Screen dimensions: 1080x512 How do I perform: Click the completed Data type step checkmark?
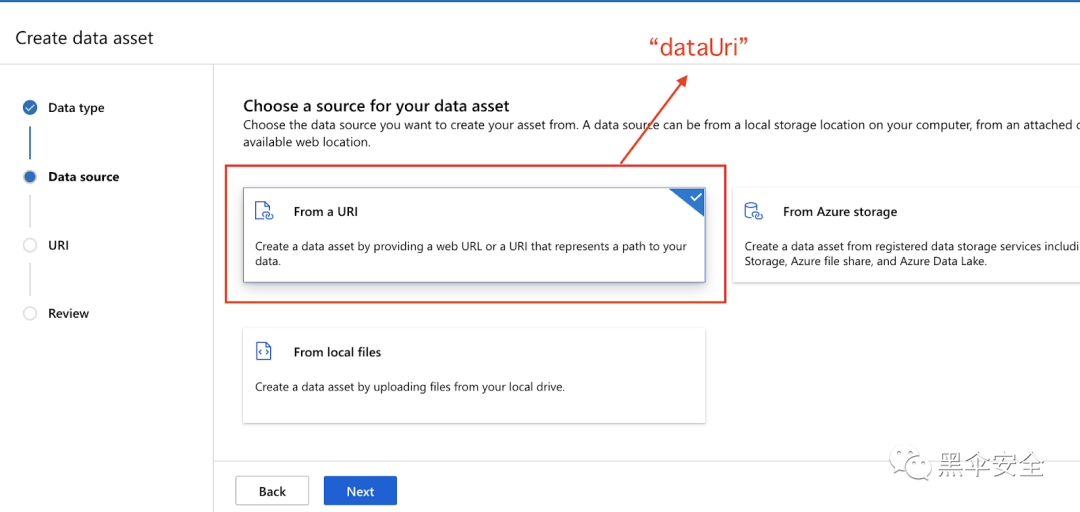point(30,107)
